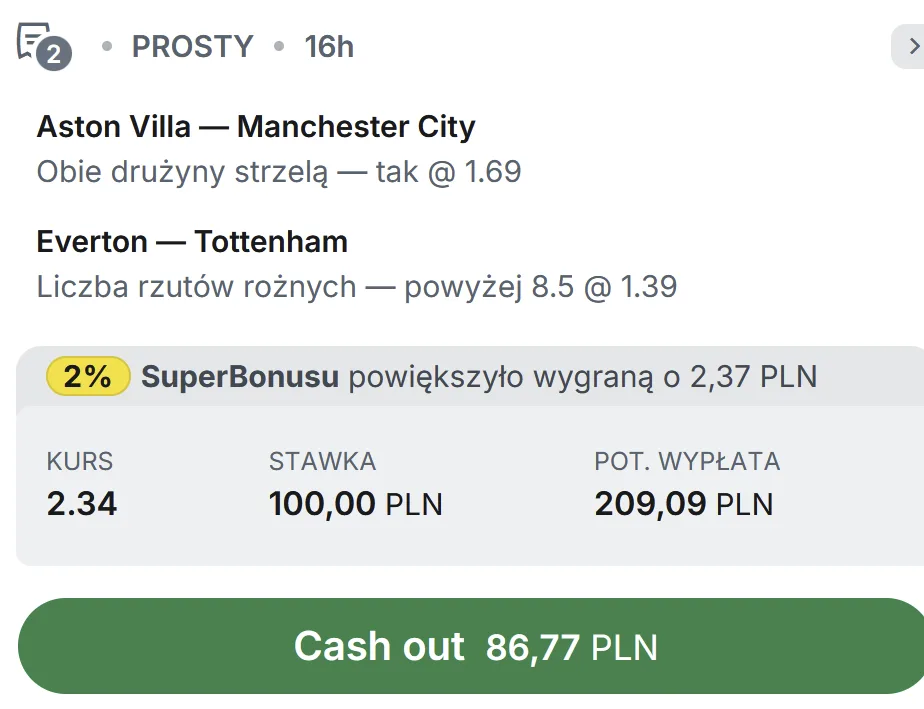The height and width of the screenshot is (709, 924).
Task: Click the 209,09 PLN potential payout
Action: pyautogui.click(x=683, y=503)
